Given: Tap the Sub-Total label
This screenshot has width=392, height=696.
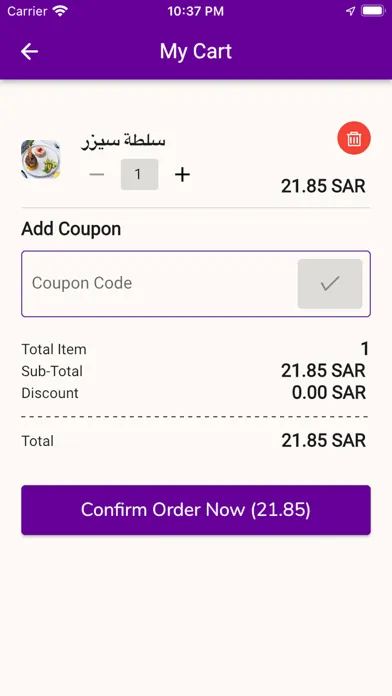Looking at the screenshot, I should pos(52,371).
